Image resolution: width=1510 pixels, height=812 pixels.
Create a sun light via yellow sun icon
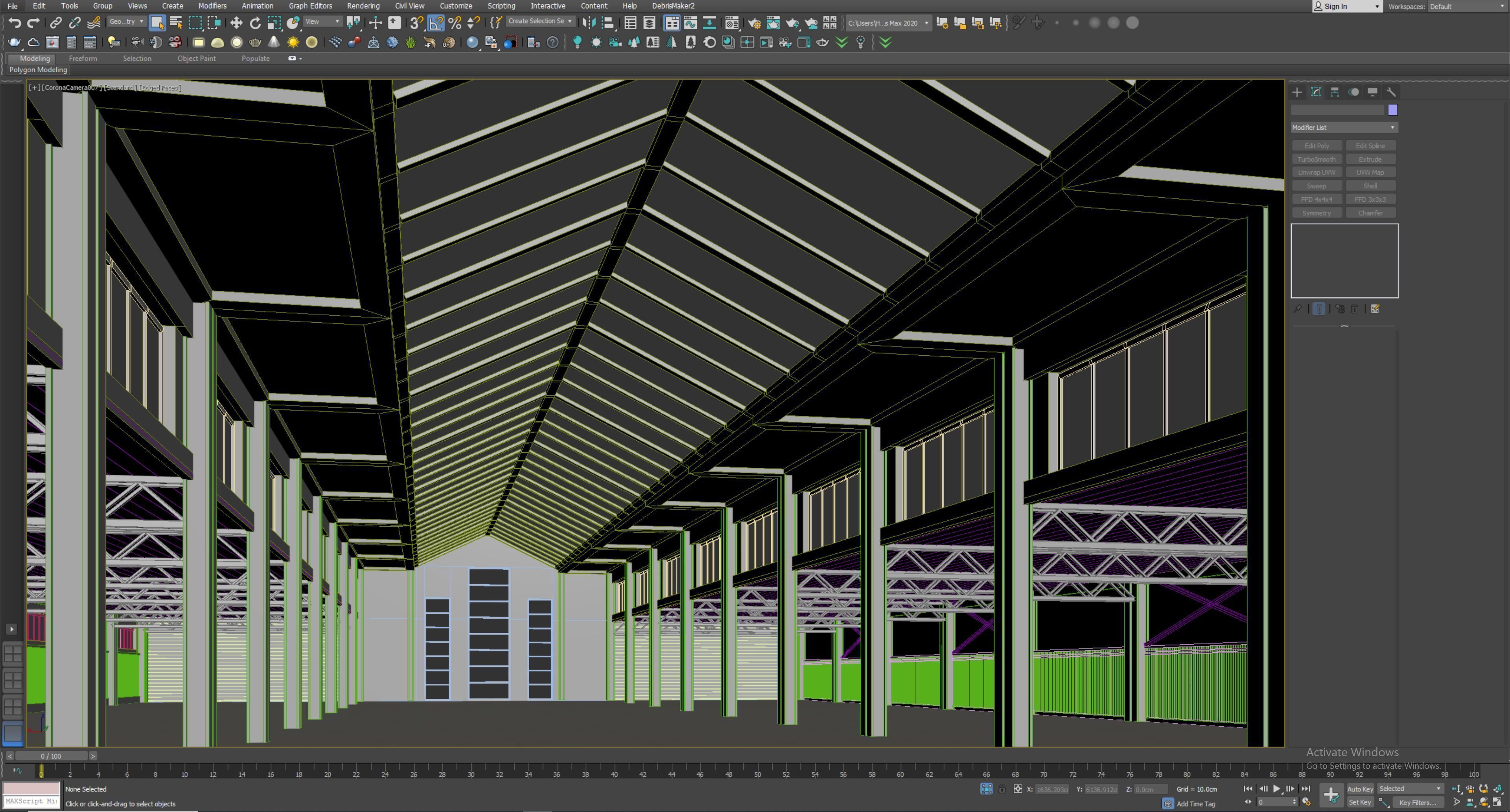tap(293, 42)
